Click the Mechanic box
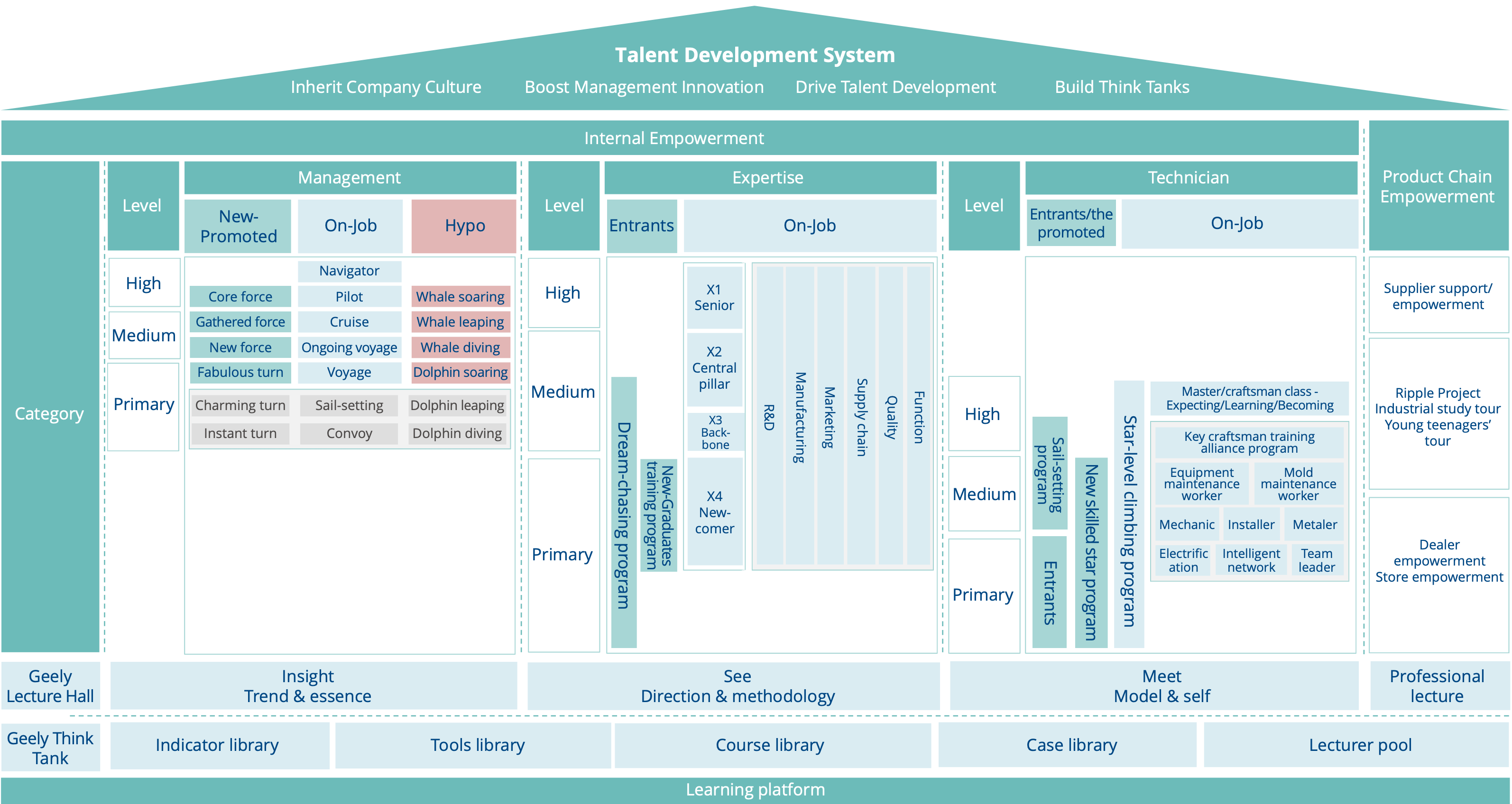 1186,524
